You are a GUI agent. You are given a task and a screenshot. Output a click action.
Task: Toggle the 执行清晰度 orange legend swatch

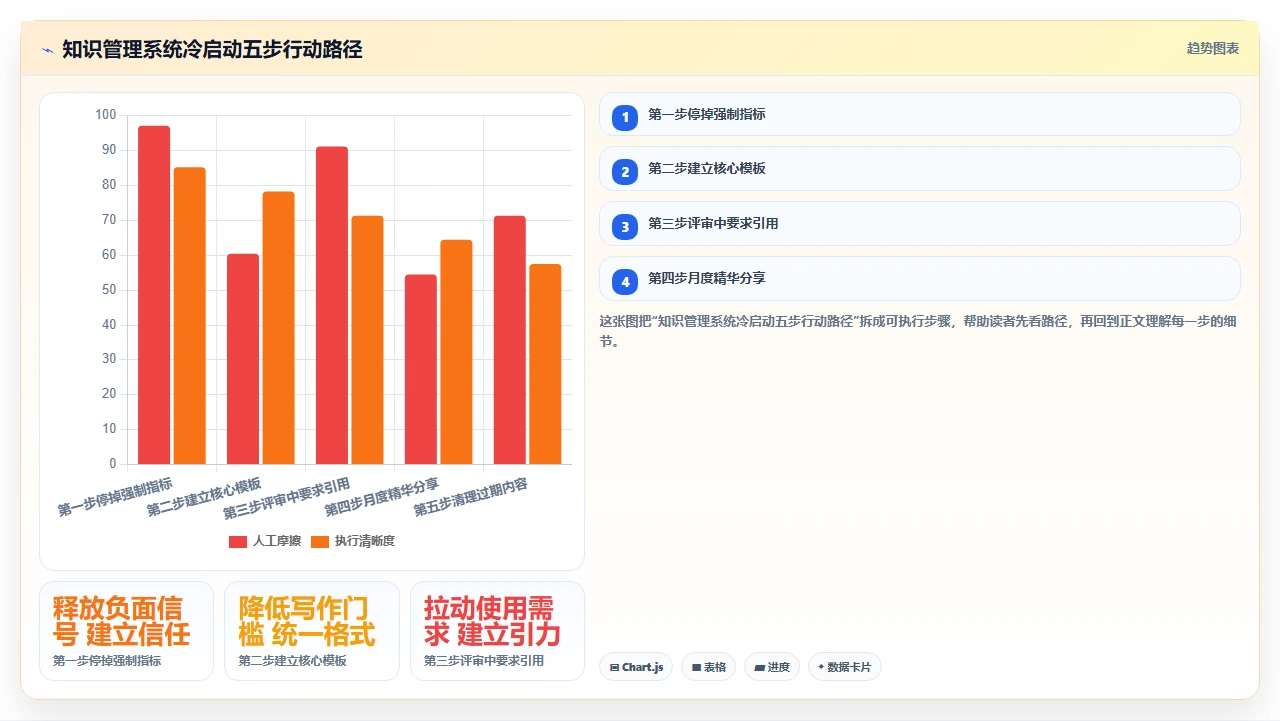pyautogui.click(x=320, y=541)
